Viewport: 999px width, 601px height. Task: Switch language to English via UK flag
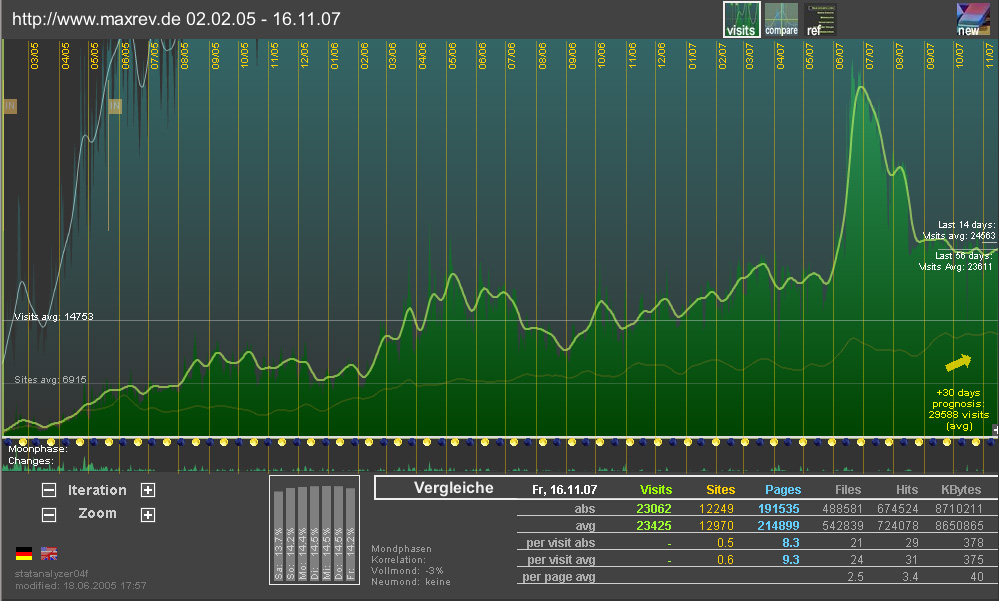48,552
